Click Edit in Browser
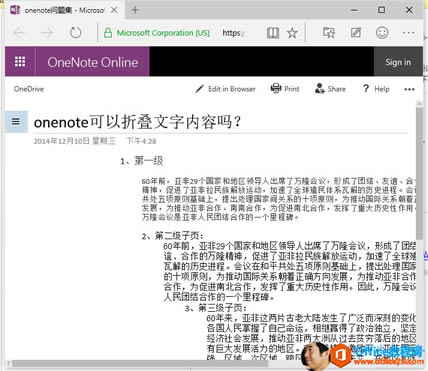428x371 pixels. pos(226,89)
